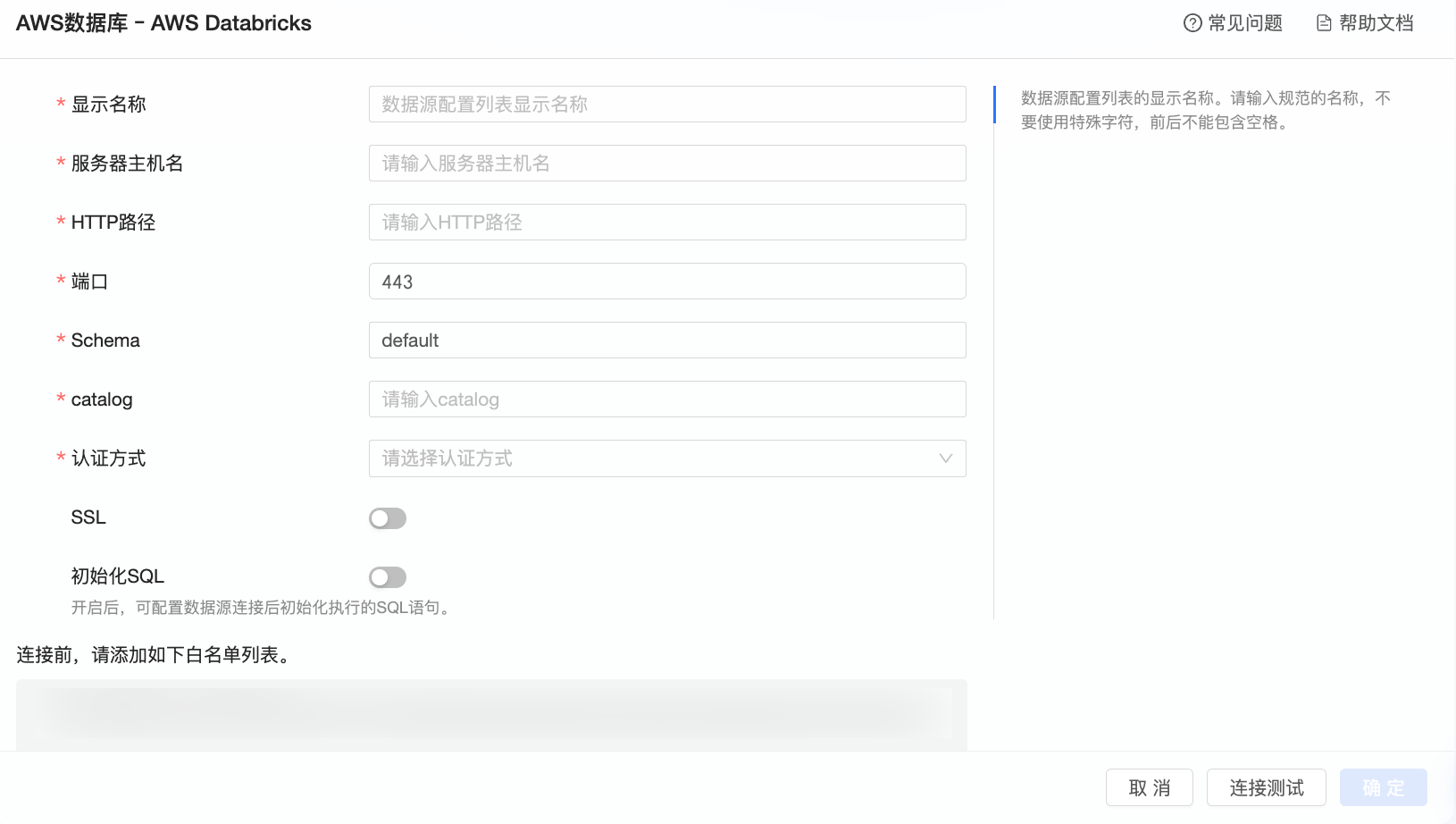The height and width of the screenshot is (824, 1456).
Task: Enable the 初始化SQL switch
Action: point(388,577)
